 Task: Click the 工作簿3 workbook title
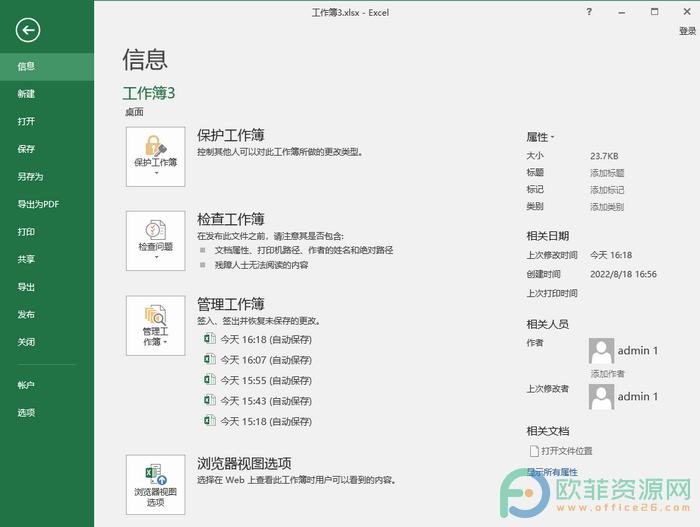149,93
